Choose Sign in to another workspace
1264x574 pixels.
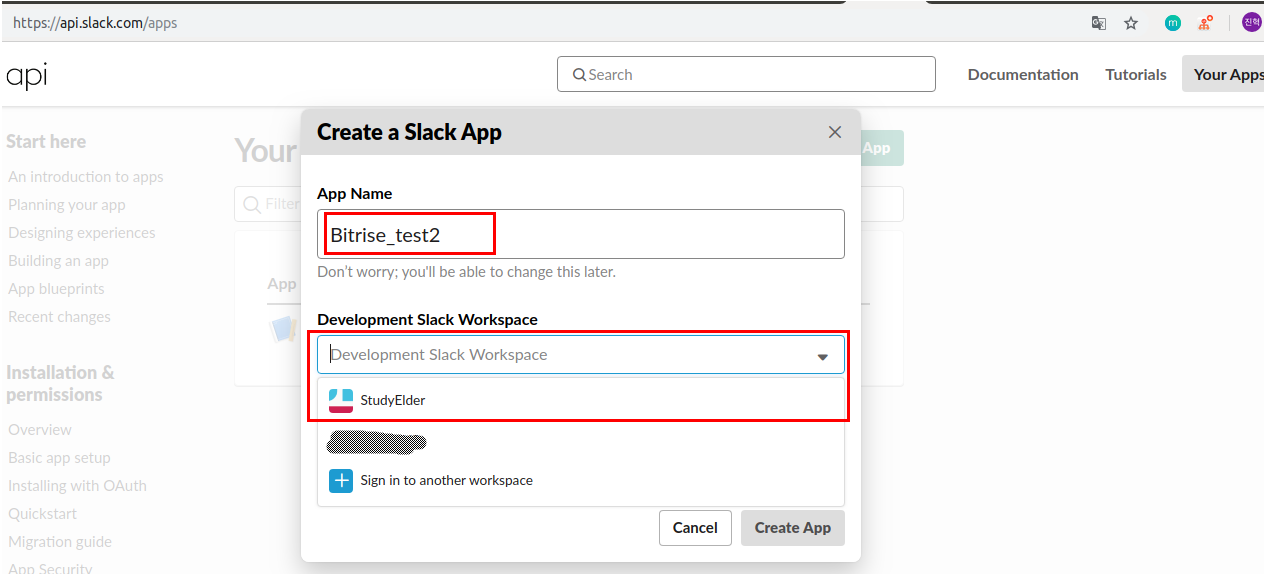pos(581,480)
